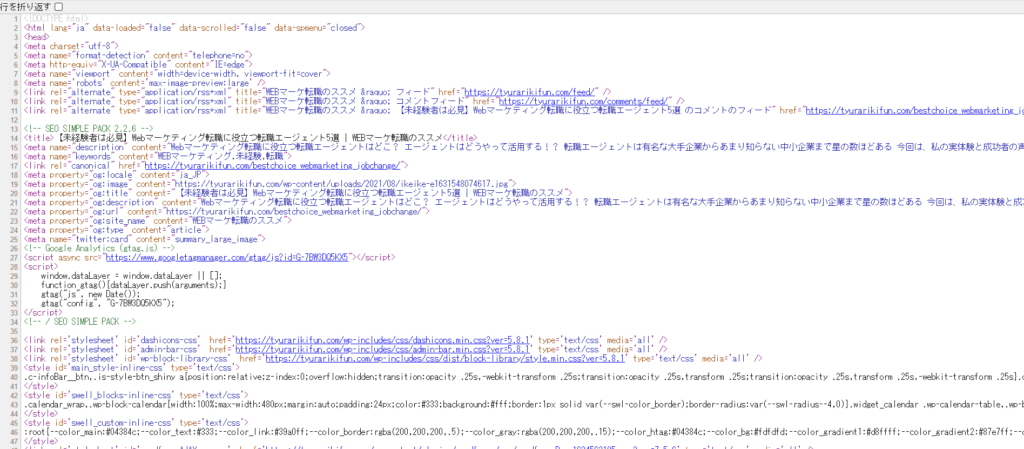This screenshot has width=1024, height=449.
Task: Click the twitter:card summary_large_image line
Action: pyautogui.click(x=143, y=239)
